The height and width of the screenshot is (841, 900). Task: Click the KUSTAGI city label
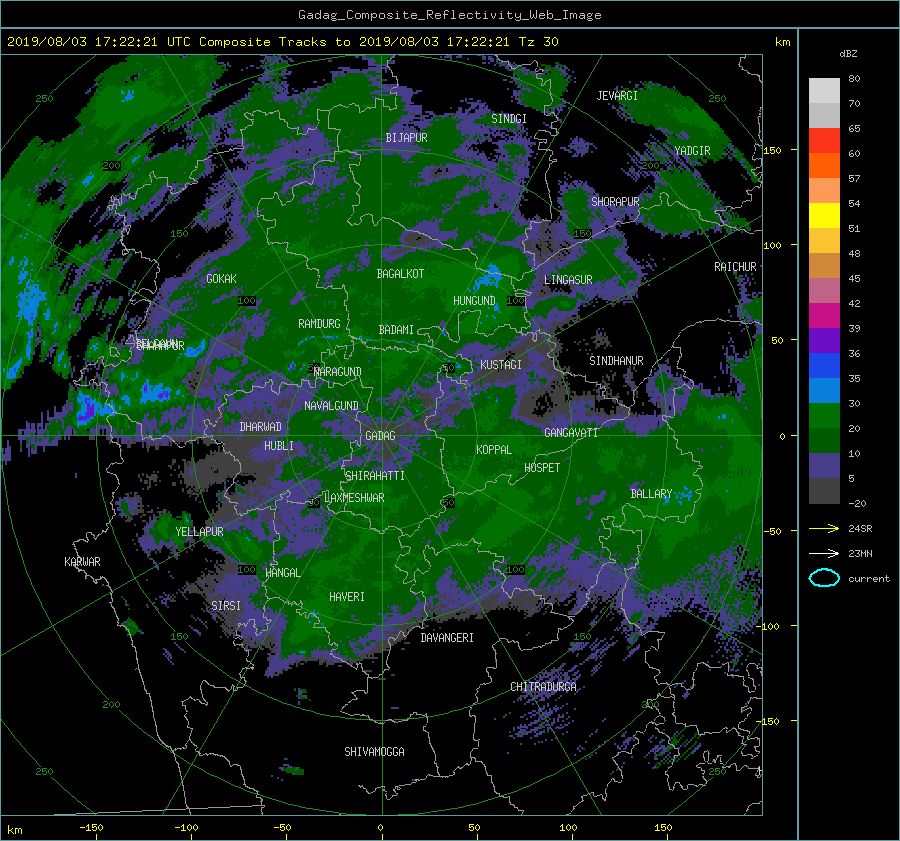501,365
